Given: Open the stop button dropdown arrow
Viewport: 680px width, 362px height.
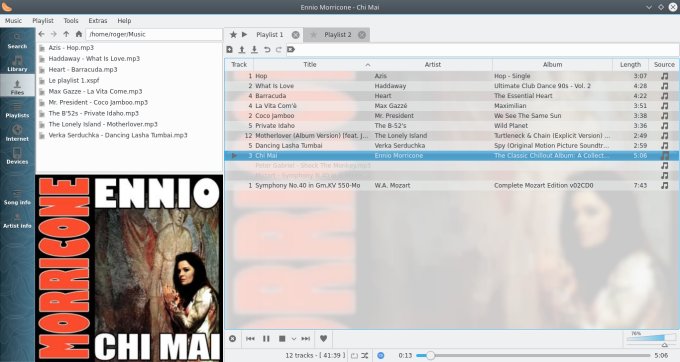Looking at the screenshot, I should point(294,339).
